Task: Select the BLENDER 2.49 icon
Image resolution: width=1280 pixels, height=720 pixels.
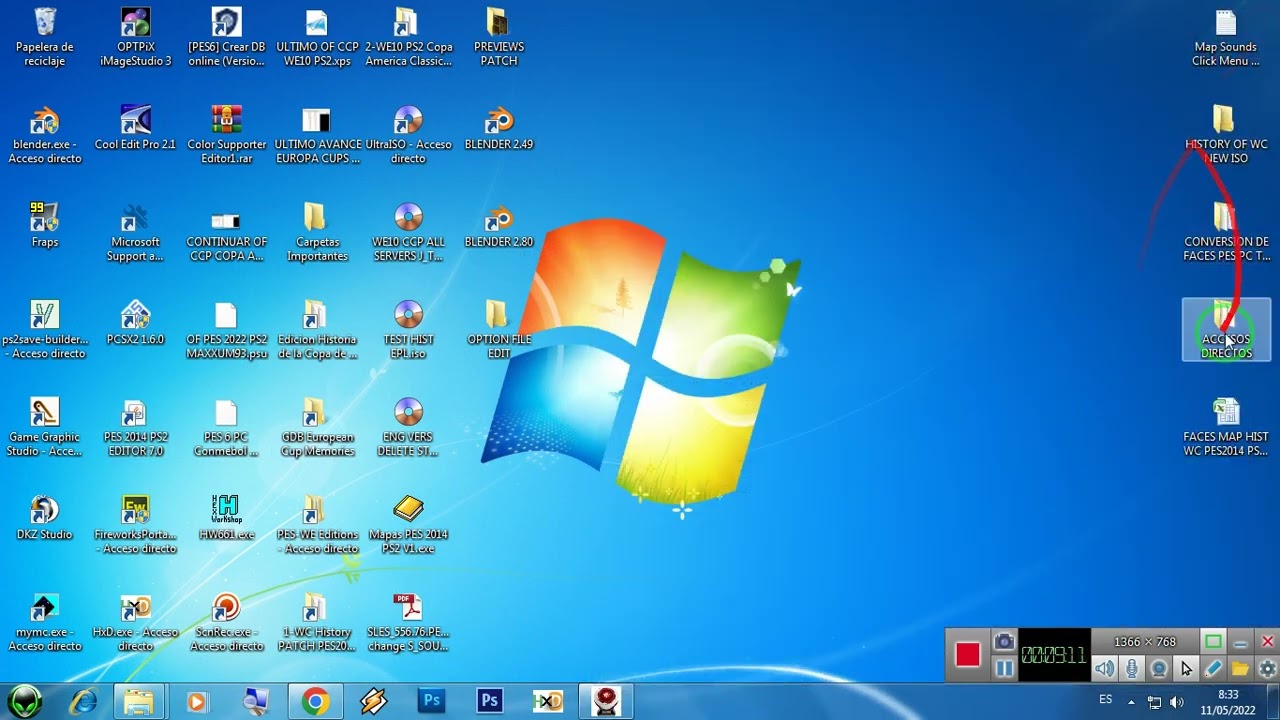Action: tap(499, 128)
